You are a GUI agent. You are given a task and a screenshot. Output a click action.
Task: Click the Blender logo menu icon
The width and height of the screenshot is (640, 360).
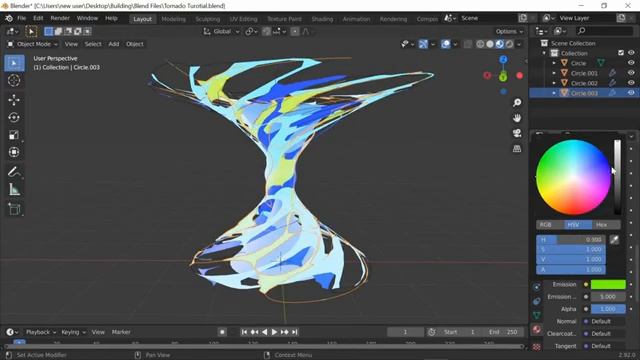[x=9, y=18]
